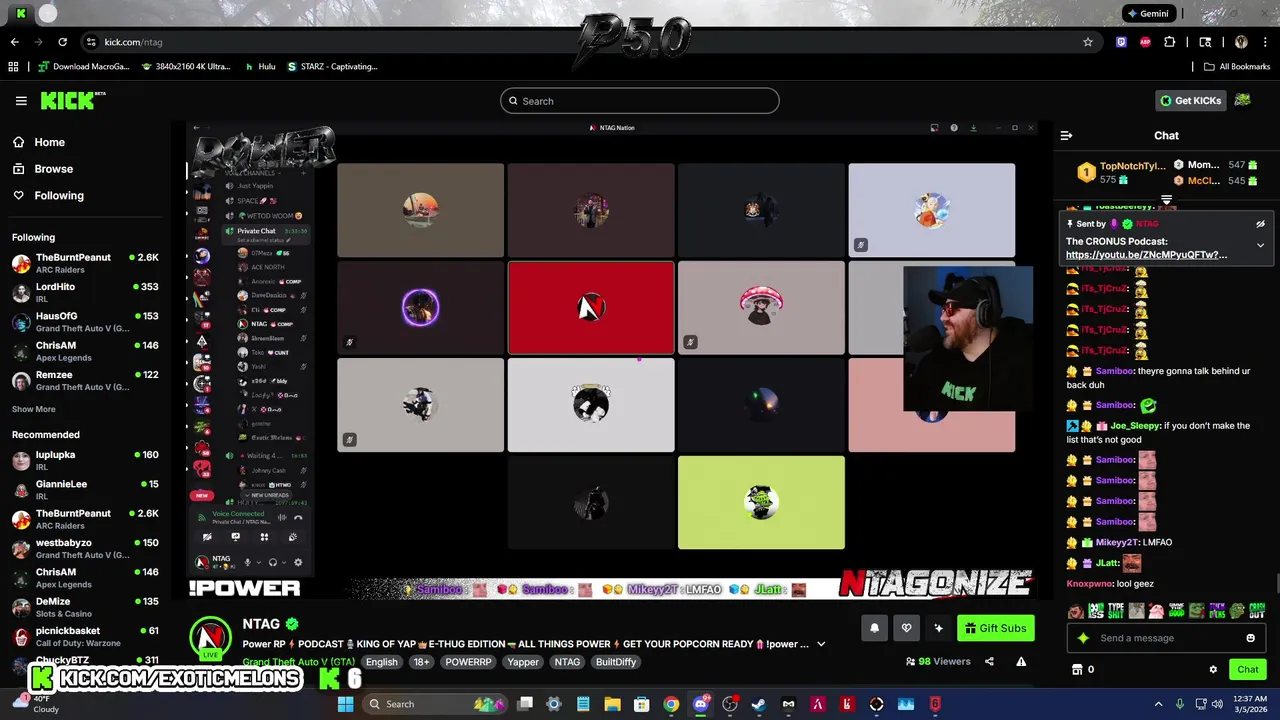
Task: Open Browse in the sidebar
Action: [x=53, y=169]
